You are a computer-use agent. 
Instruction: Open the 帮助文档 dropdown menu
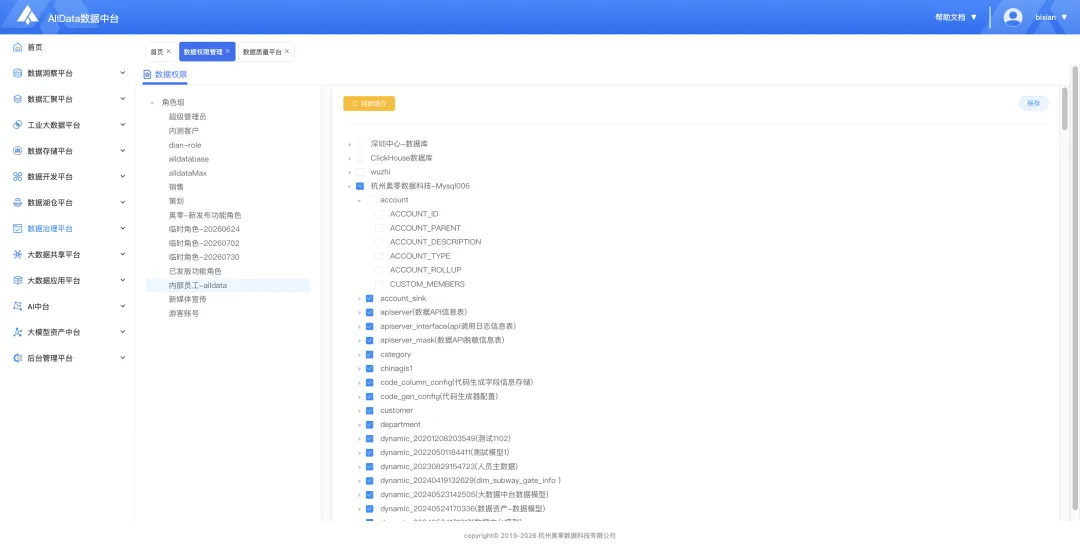(956, 17)
